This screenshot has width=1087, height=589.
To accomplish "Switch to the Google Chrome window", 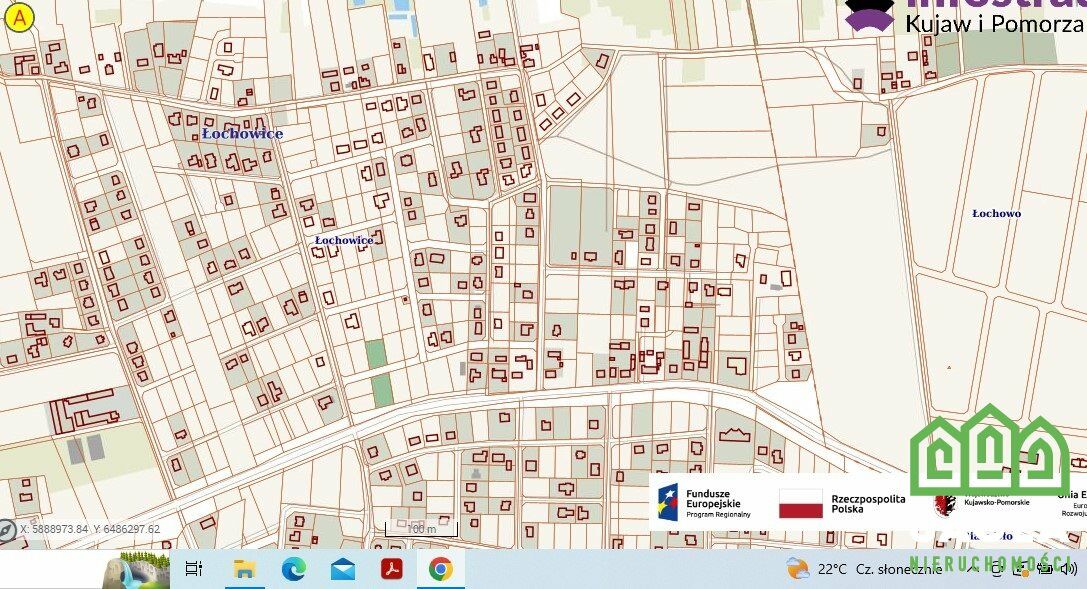I will click(x=440, y=569).
